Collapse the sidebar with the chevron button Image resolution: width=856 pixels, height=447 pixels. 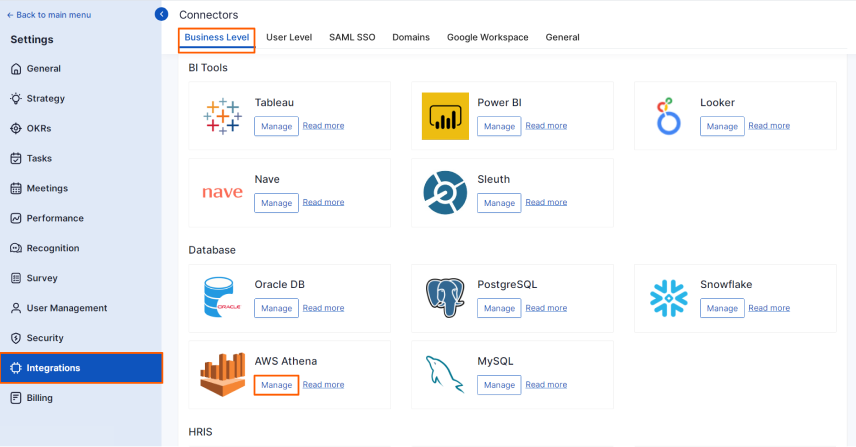161,14
